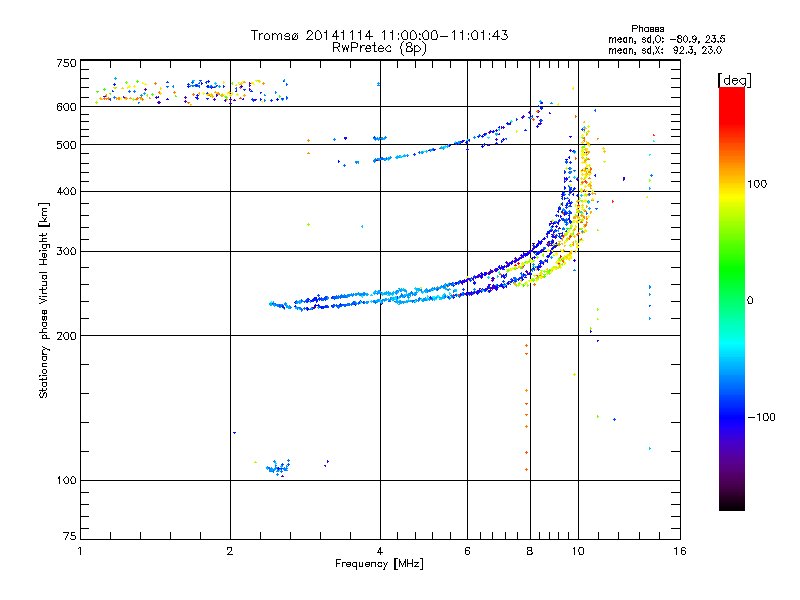The width and height of the screenshot is (800, 600).
Task: Click the '600' y-axis tick label
Action: click(67, 107)
